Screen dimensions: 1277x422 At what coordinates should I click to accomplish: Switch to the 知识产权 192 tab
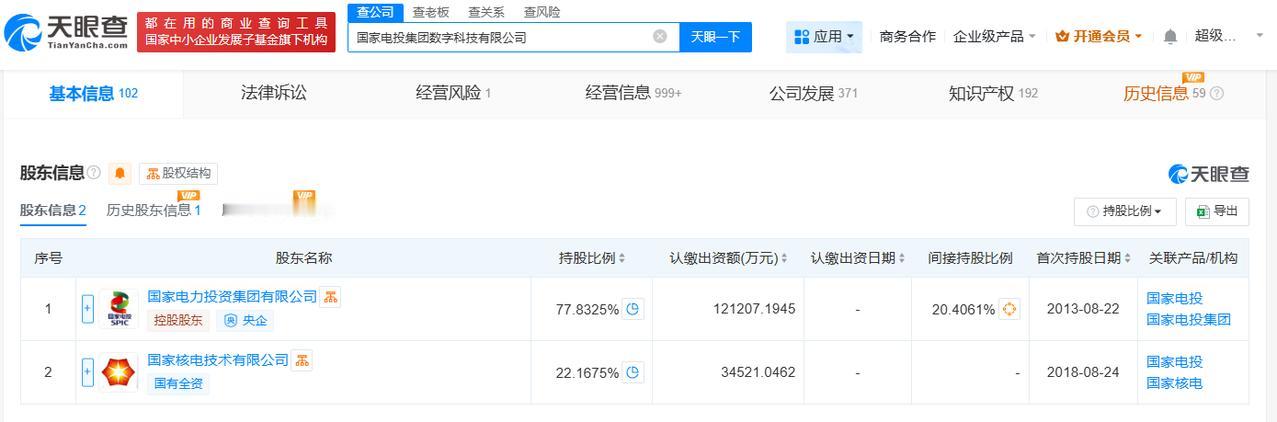[993, 94]
